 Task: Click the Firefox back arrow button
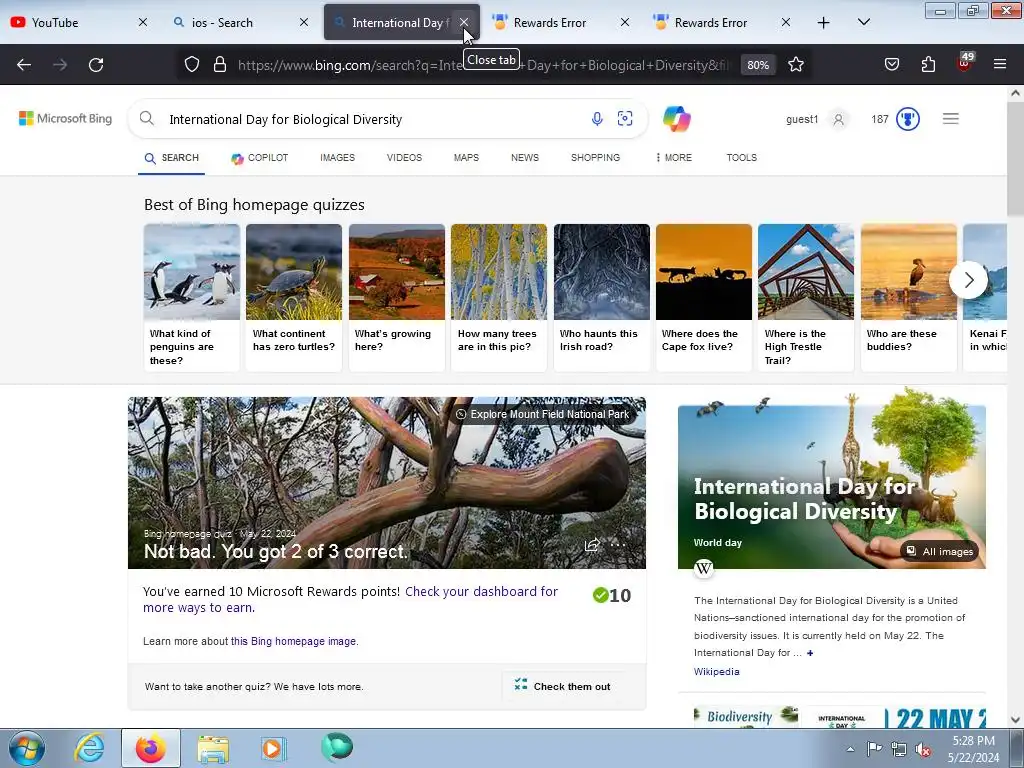click(x=24, y=65)
